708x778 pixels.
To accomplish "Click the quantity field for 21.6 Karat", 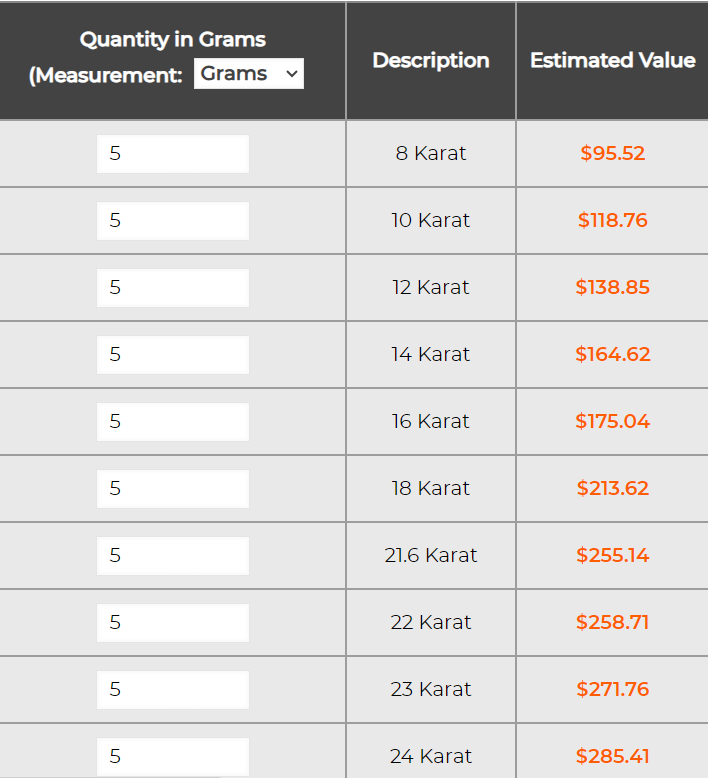I will click(x=173, y=556).
